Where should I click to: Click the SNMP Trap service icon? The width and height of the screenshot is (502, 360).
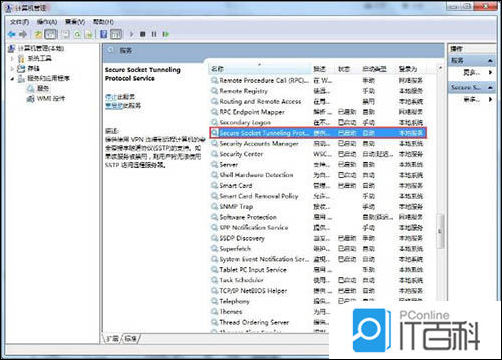coord(214,207)
